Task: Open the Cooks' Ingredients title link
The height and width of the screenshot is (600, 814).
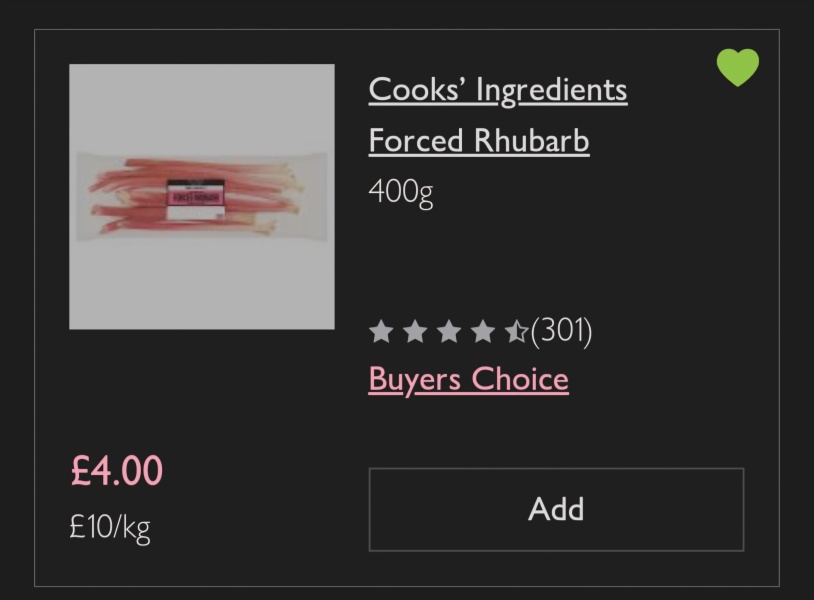Action: pos(497,89)
